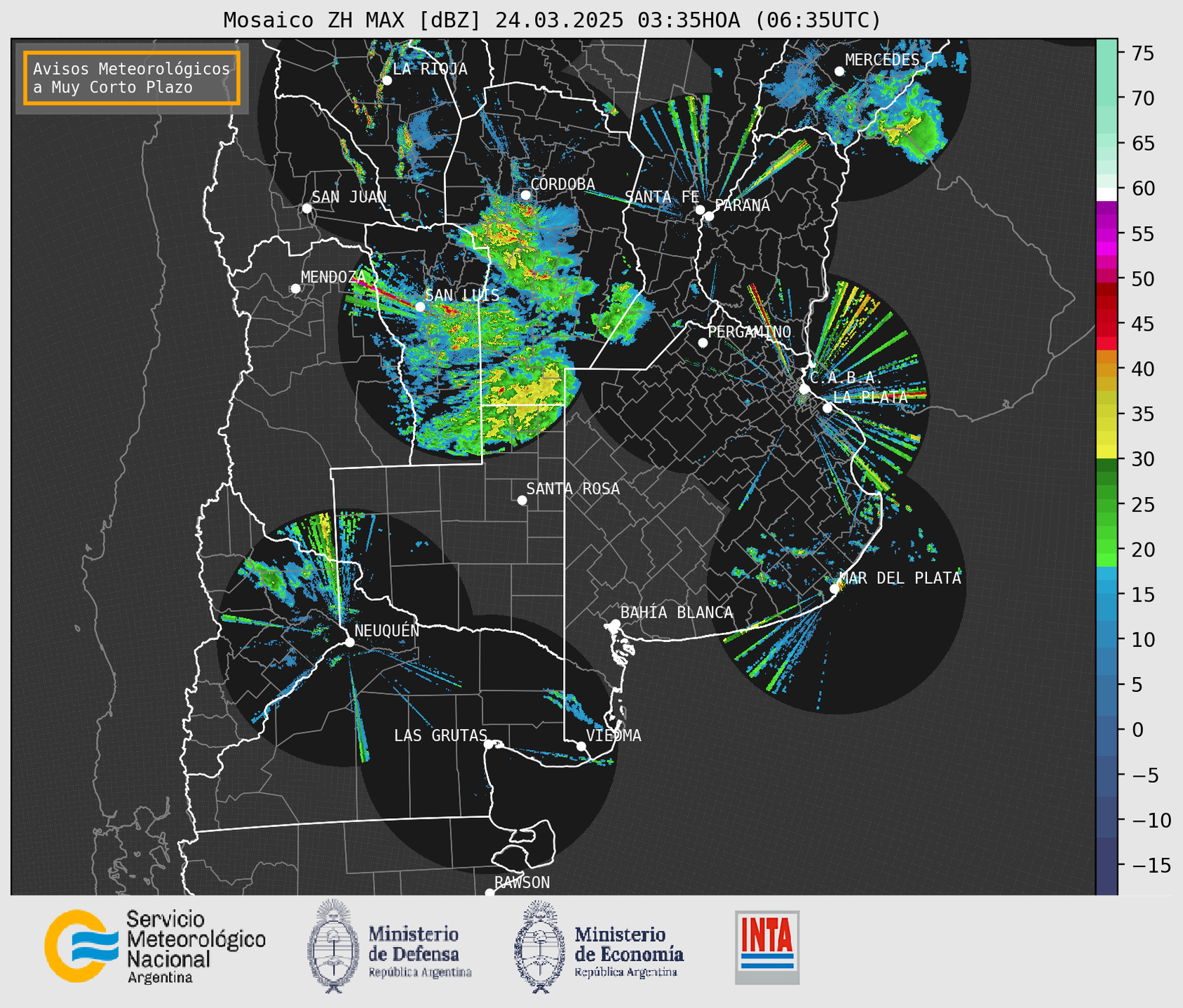The height and width of the screenshot is (1008, 1183).
Task: Click the CORDOBA label text
Action: pyautogui.click(x=562, y=184)
